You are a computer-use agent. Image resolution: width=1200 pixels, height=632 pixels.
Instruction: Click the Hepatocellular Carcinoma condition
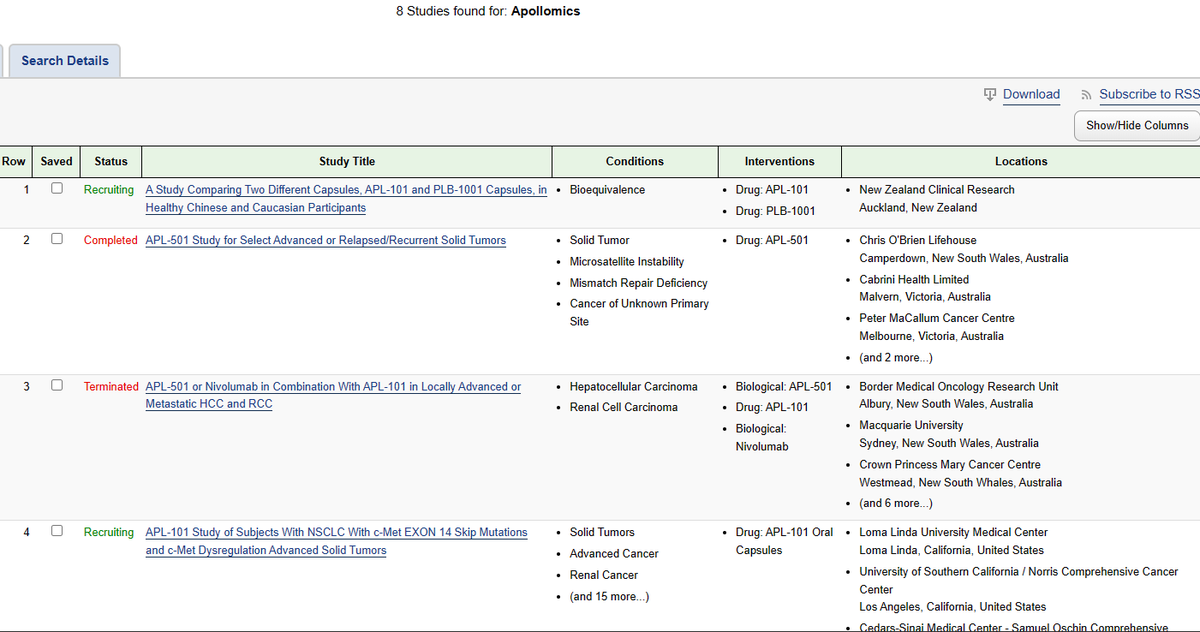click(x=633, y=386)
